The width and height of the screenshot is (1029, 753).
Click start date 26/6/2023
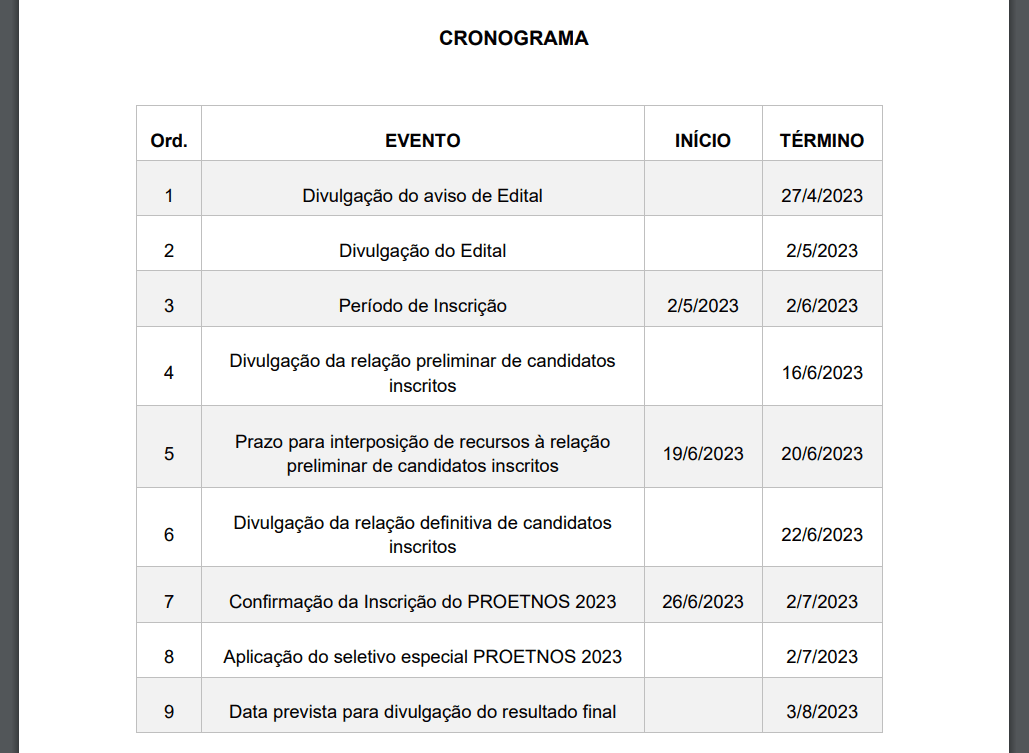(x=703, y=602)
